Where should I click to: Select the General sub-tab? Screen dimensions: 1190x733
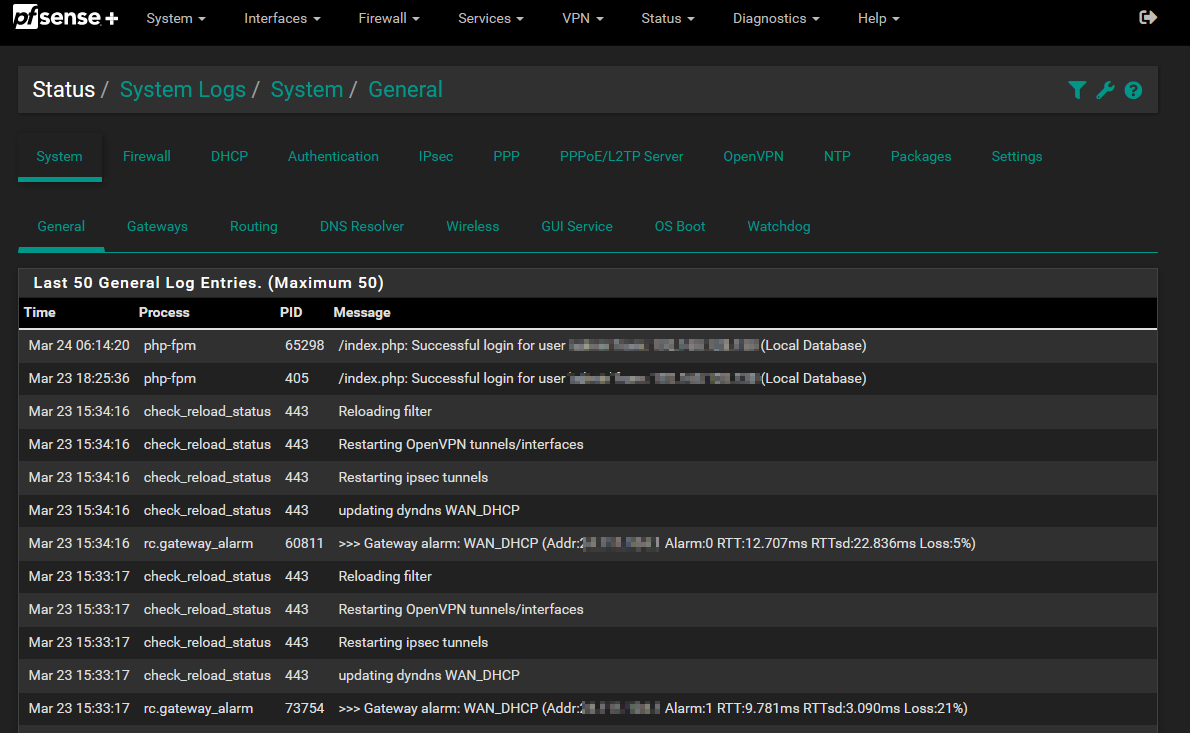(x=61, y=226)
